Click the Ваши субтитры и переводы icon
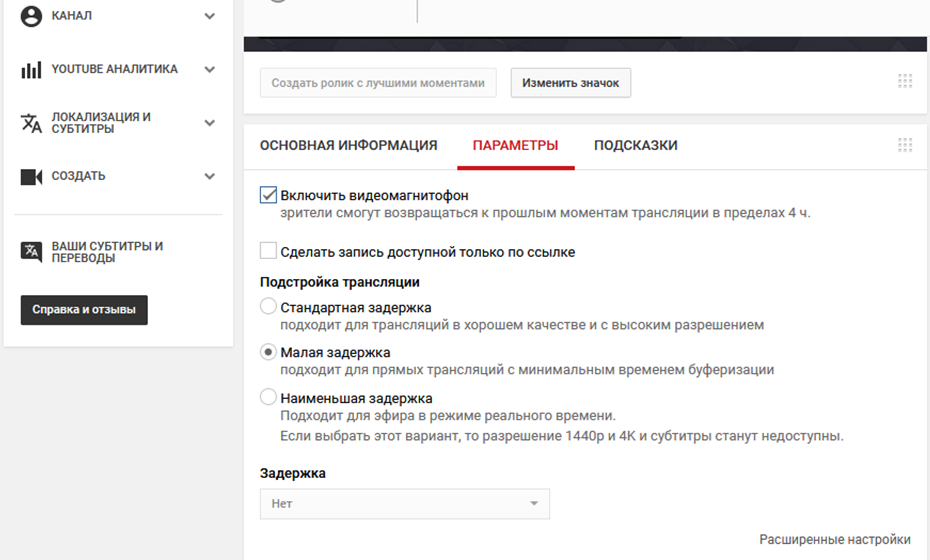Screen dimensions: 930x560 (x=31, y=251)
